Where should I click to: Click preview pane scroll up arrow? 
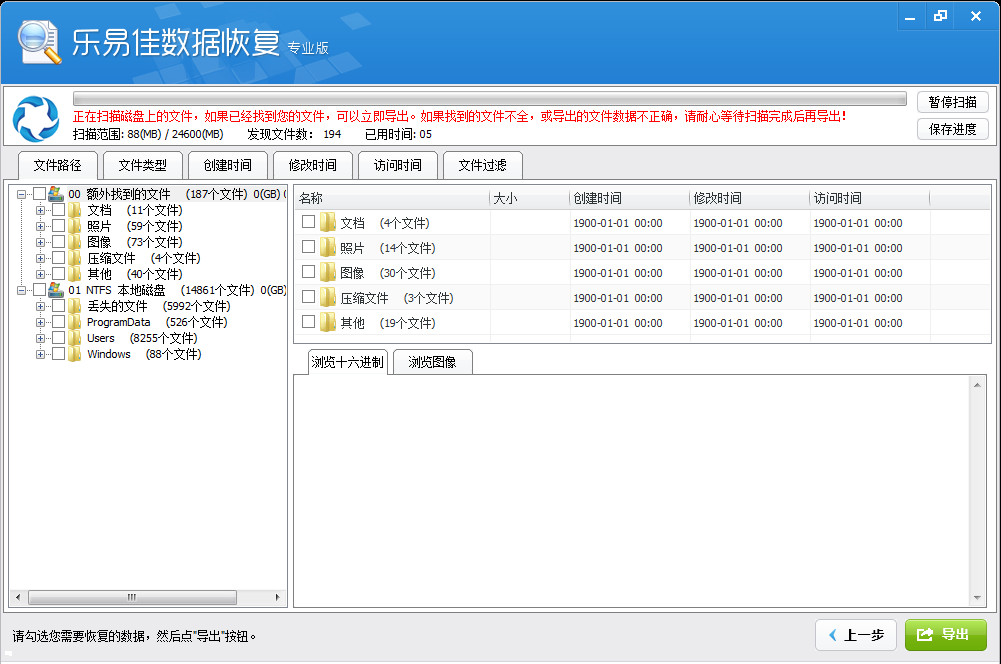tap(977, 385)
